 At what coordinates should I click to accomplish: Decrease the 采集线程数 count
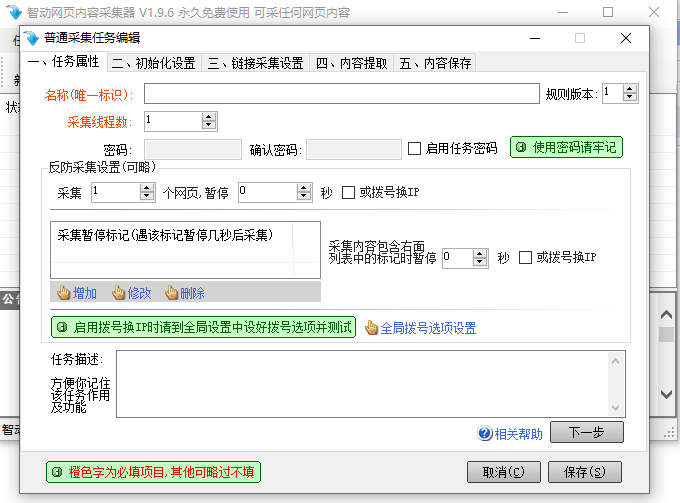click(209, 125)
